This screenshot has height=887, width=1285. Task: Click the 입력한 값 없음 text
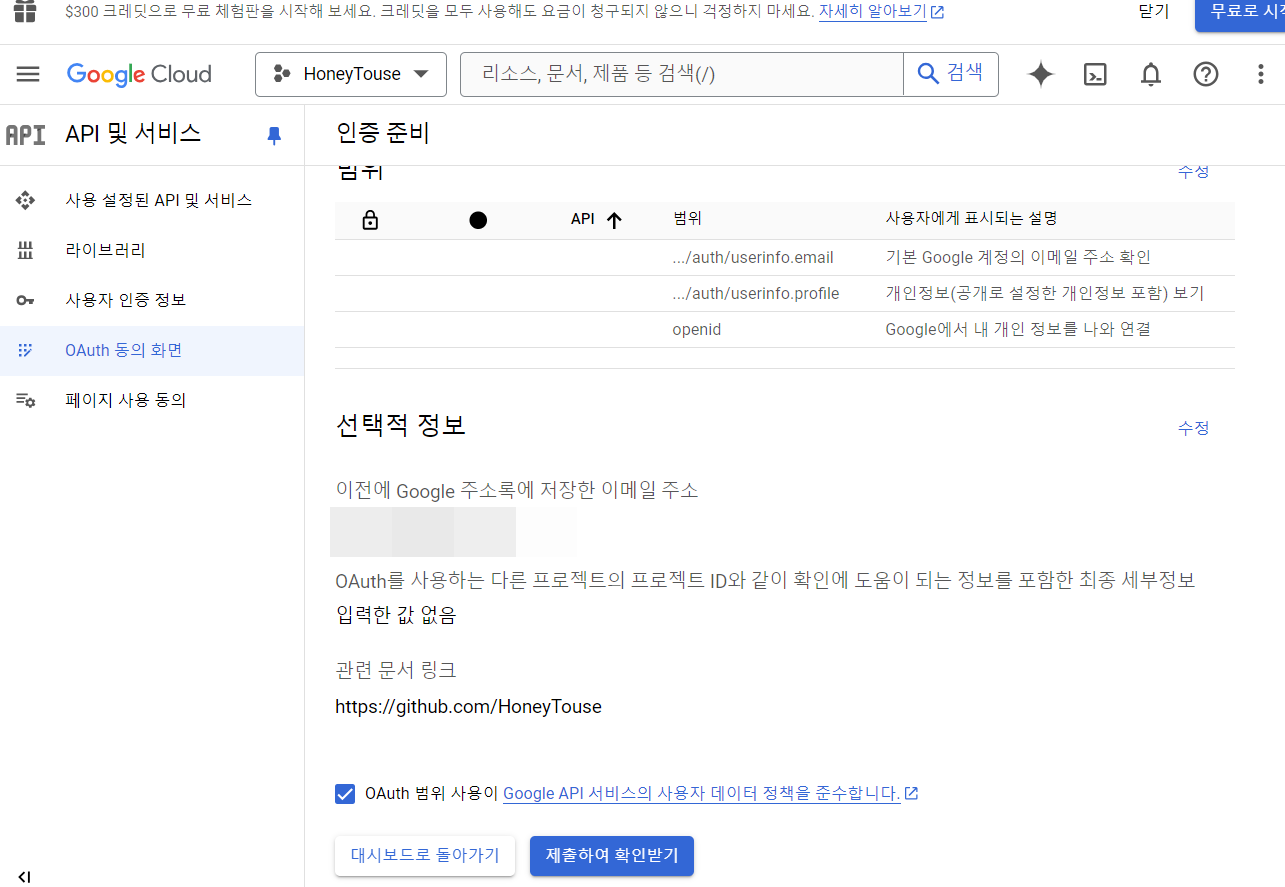coord(396,616)
